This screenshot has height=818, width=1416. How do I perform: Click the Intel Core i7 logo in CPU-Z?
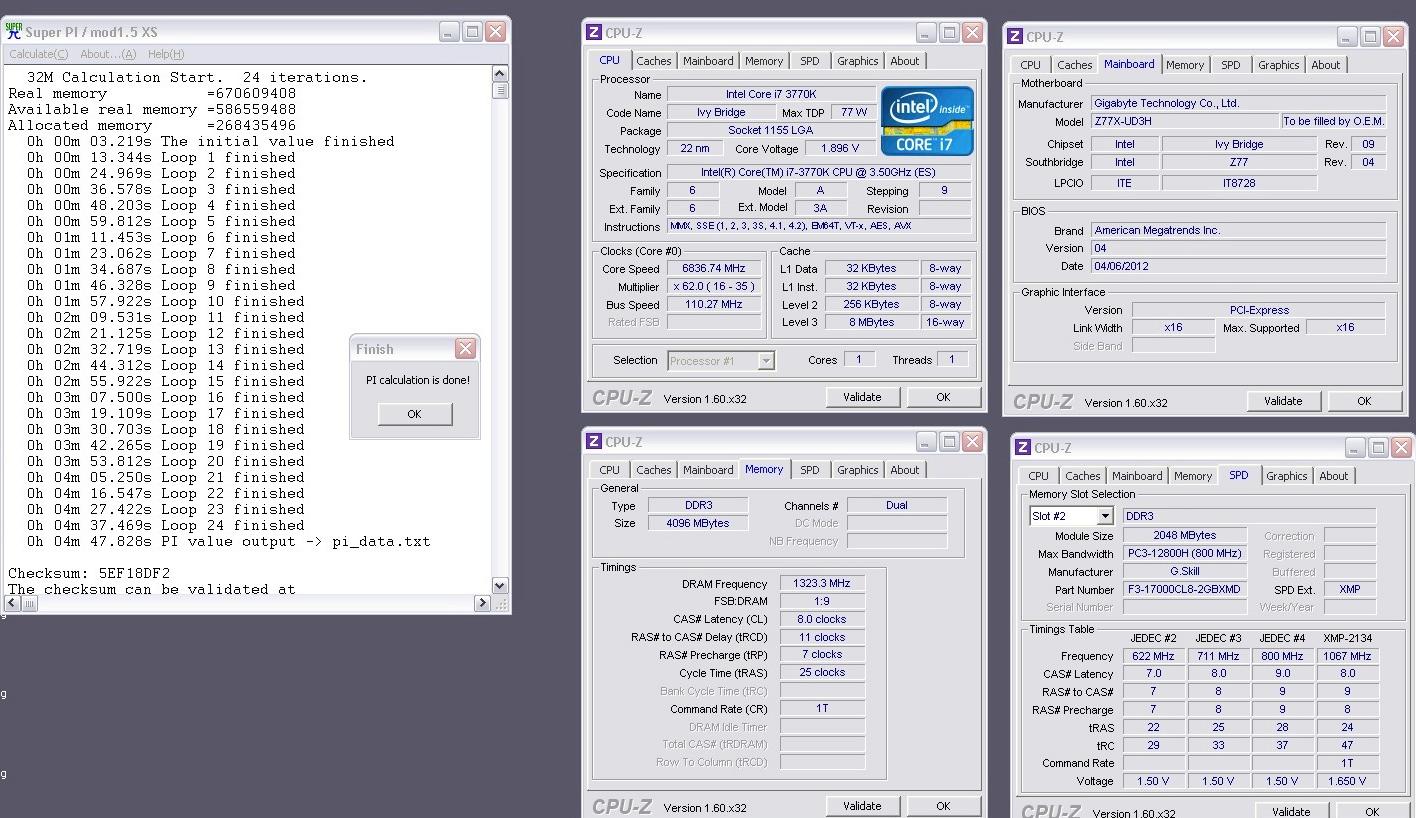(927, 121)
